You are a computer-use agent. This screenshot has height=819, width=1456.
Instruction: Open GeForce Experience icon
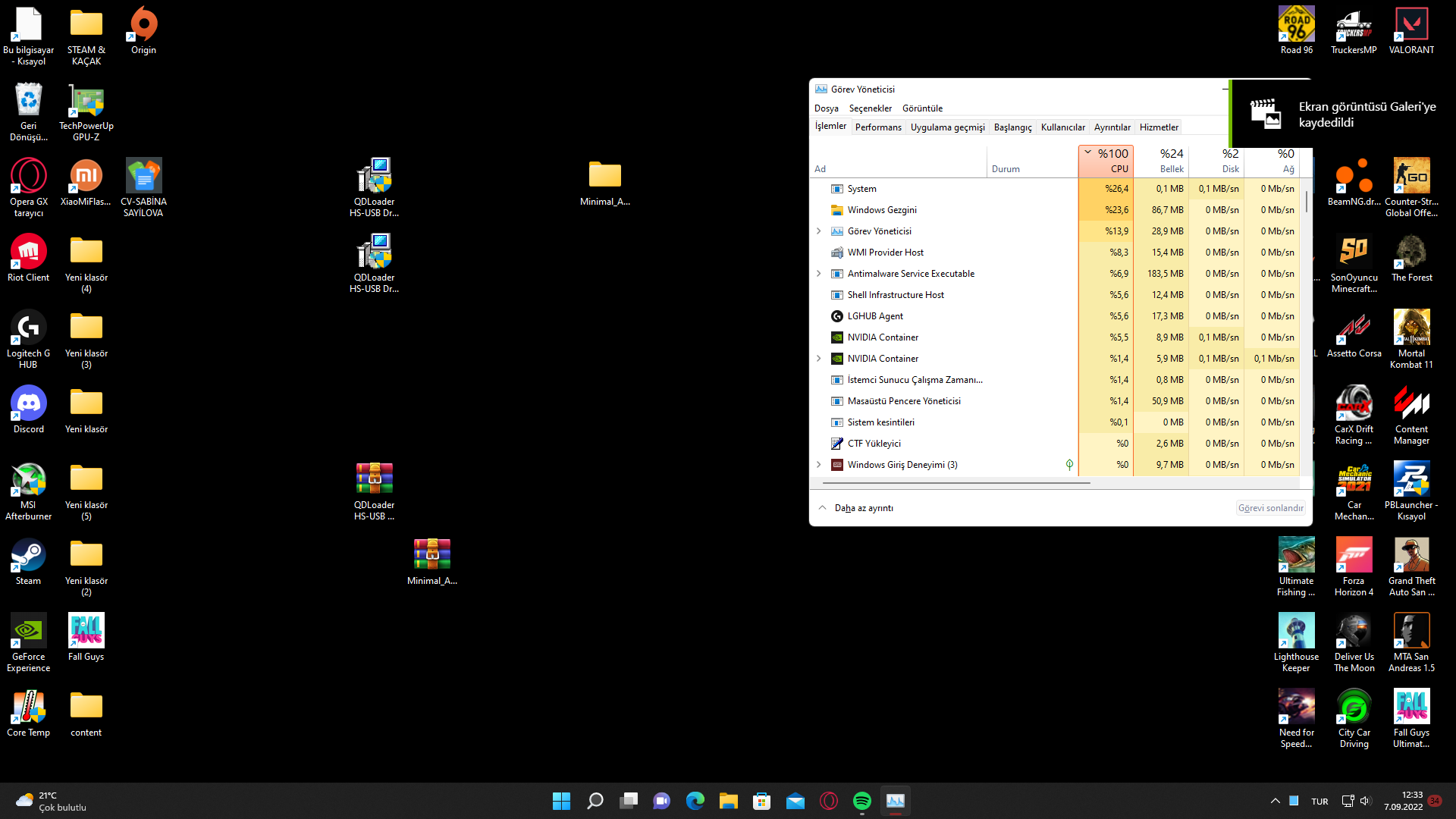pyautogui.click(x=29, y=642)
